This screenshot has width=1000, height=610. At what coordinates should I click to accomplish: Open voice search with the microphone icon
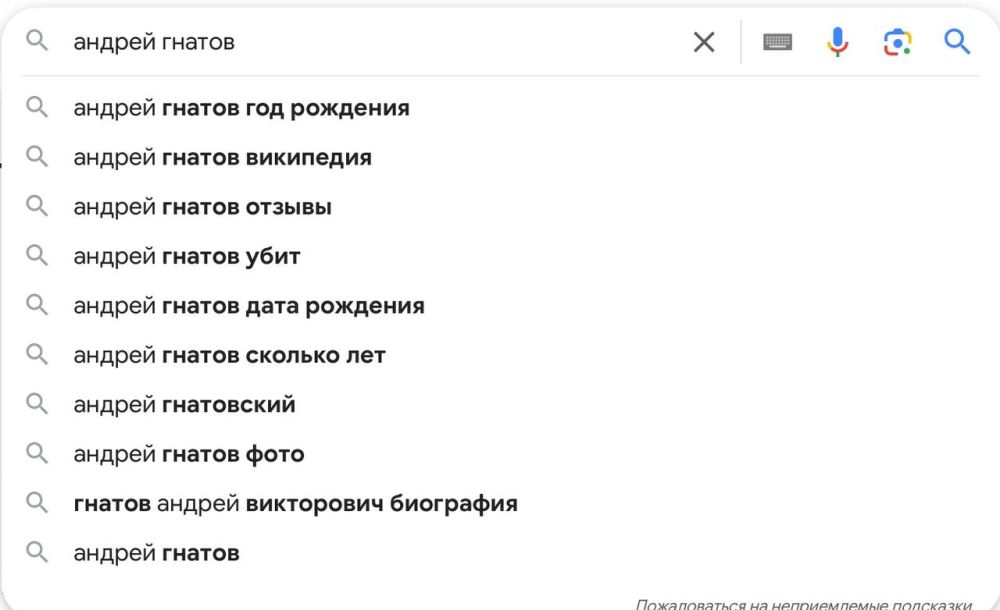point(837,41)
